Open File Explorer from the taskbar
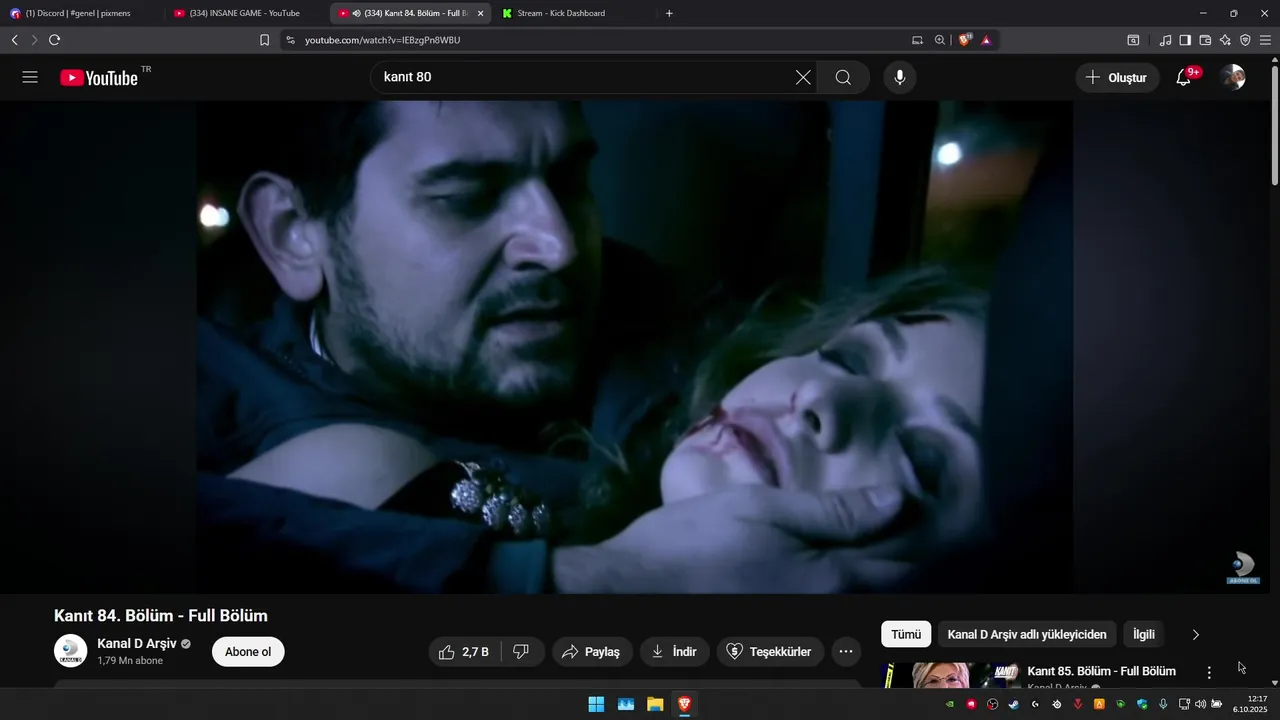The image size is (1280, 720). click(x=655, y=704)
